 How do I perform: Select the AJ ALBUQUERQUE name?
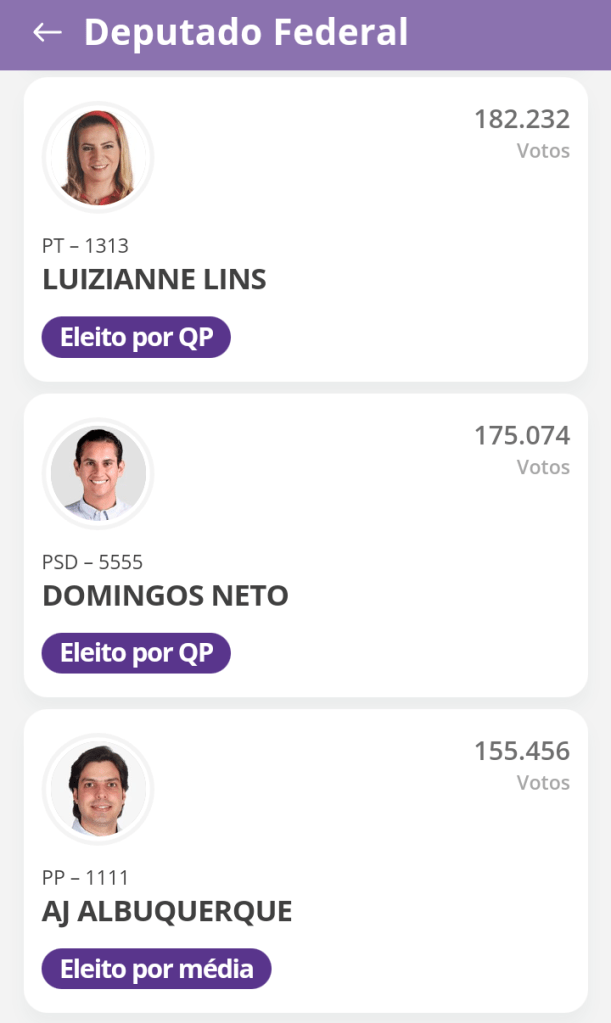pos(167,912)
